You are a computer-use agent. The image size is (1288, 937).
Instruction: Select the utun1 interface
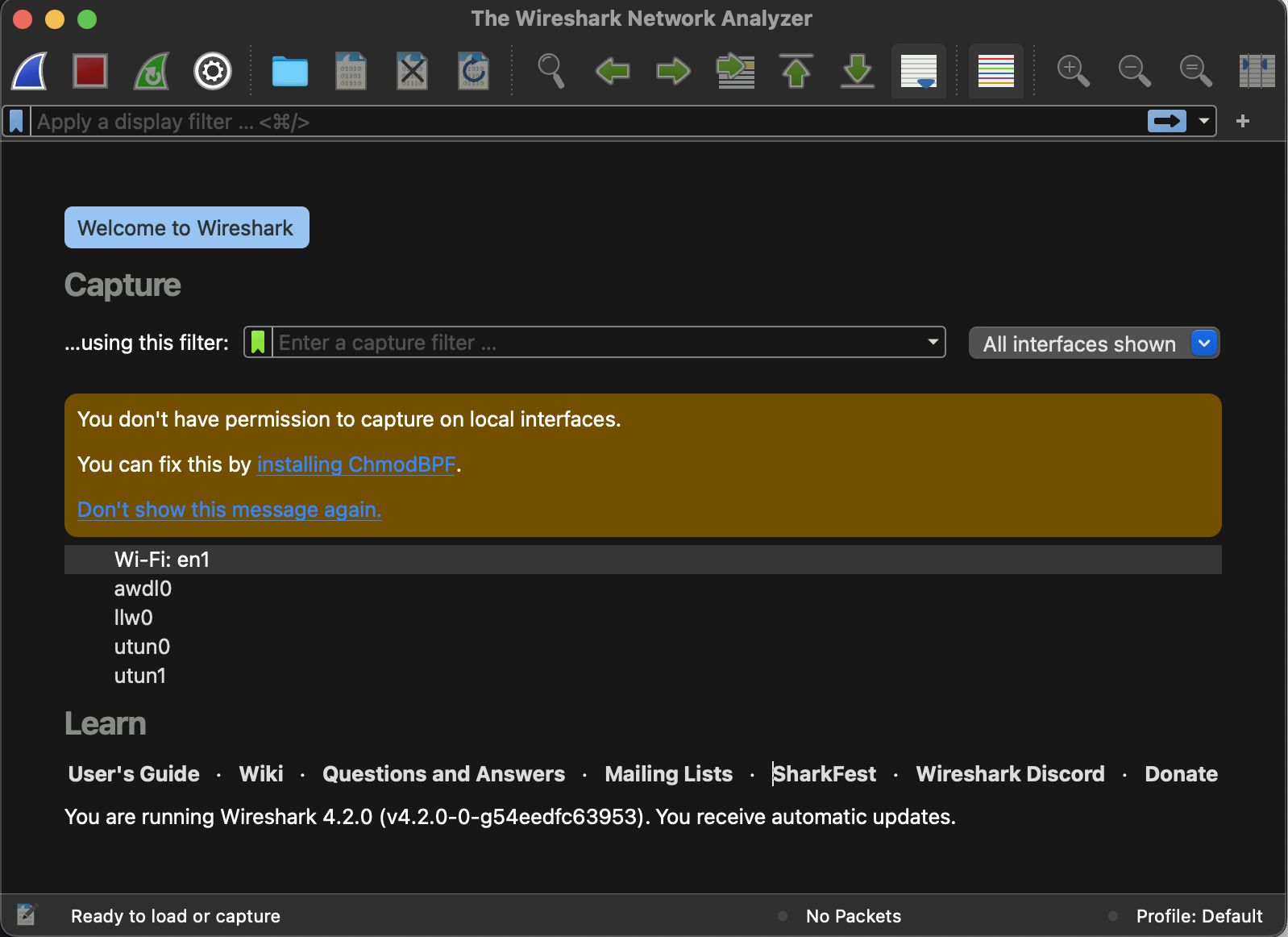click(x=643, y=676)
